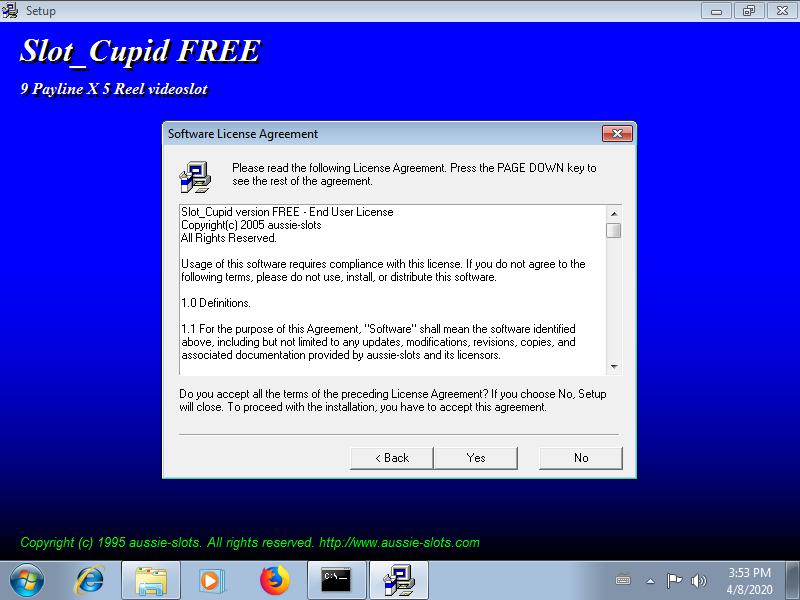Click the Show Desktop strip after the clock
800x600 pixels.
pos(793,581)
